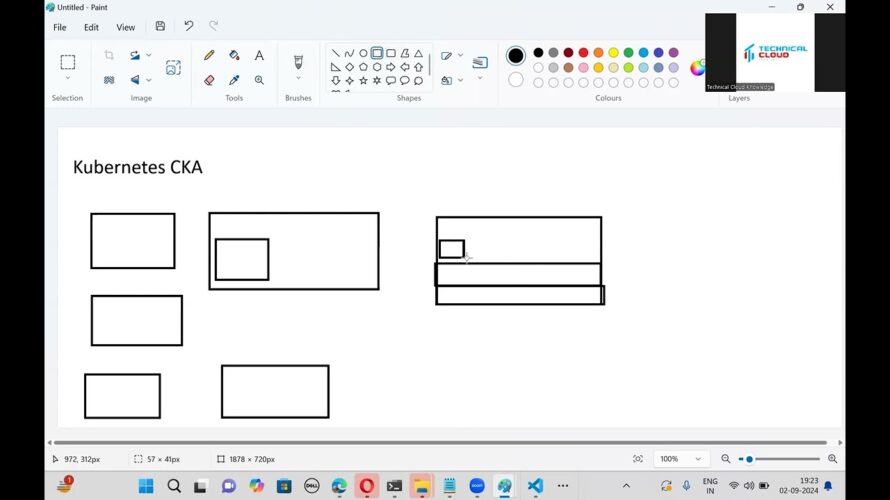Choose the Rounded rectangle shape
The height and width of the screenshot is (500, 890).
point(391,53)
